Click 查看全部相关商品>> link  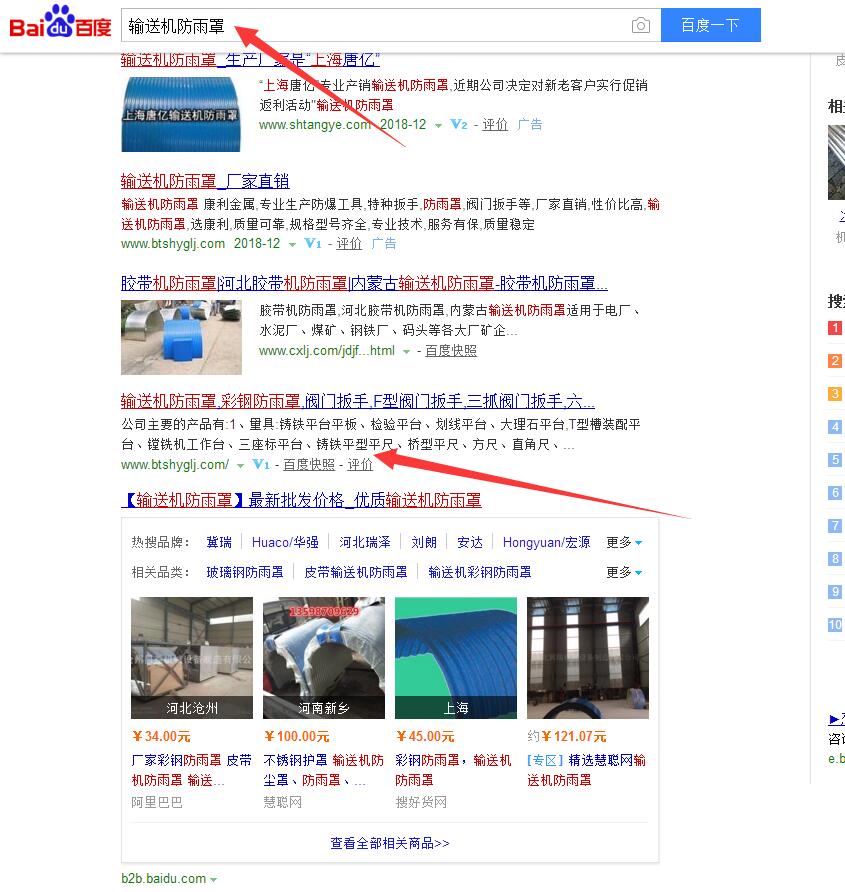[390, 843]
